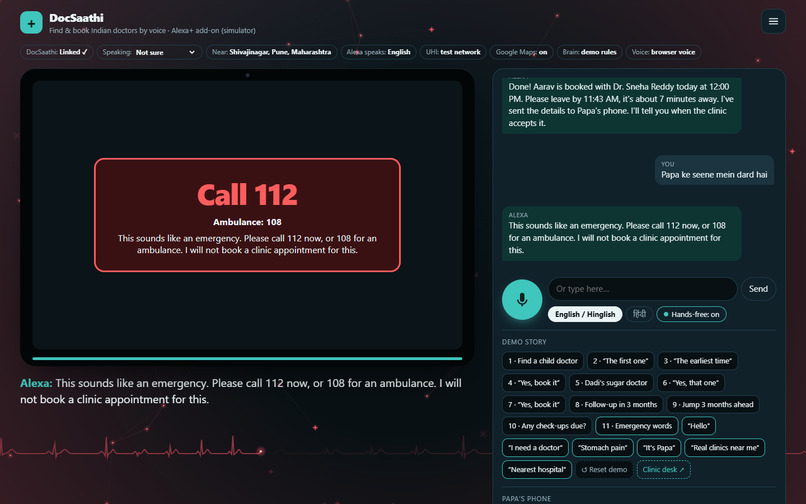Open the Speaking dropdown showing Not sure
The width and height of the screenshot is (806, 504).
[149, 52]
